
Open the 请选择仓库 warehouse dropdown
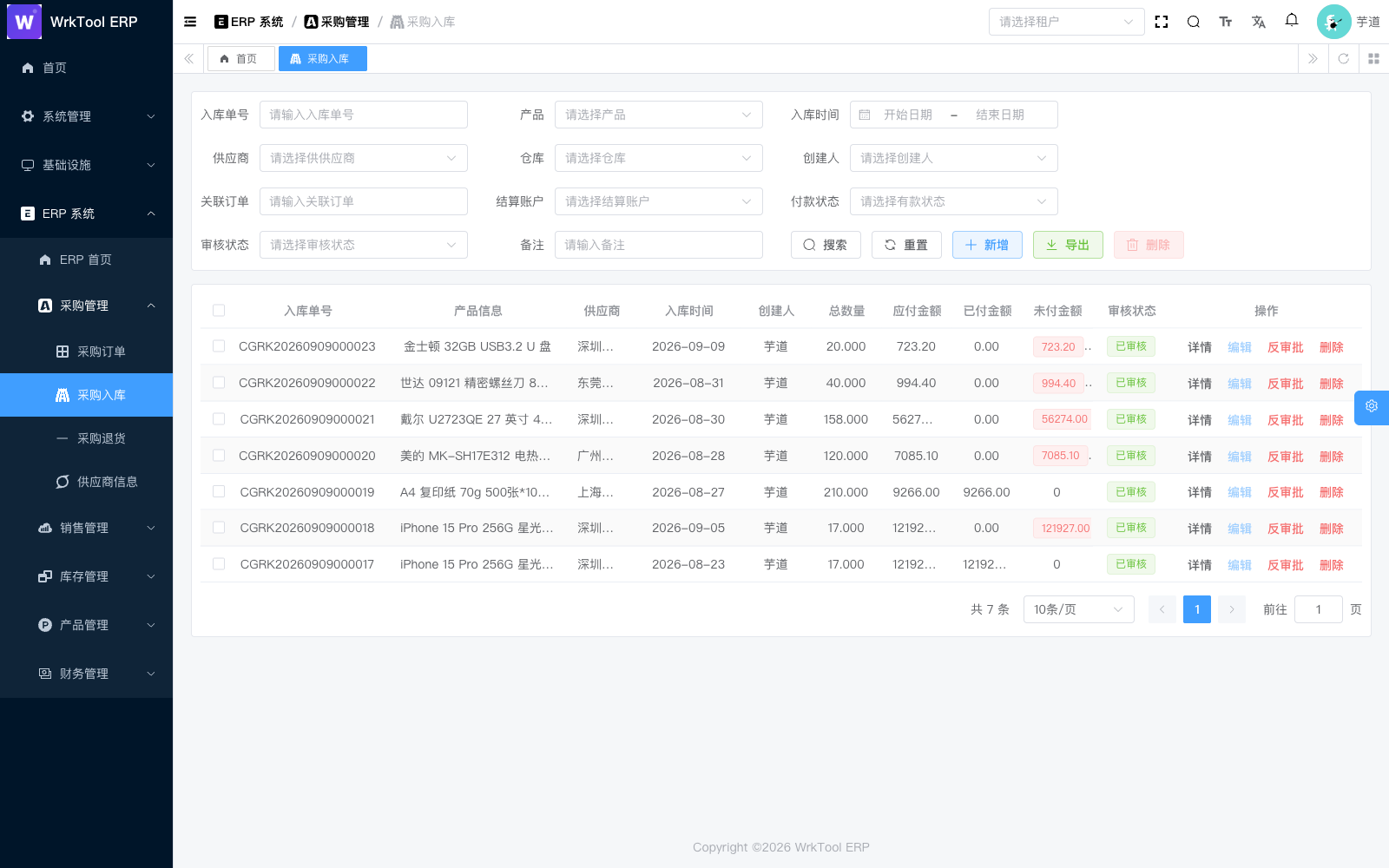[658, 158]
